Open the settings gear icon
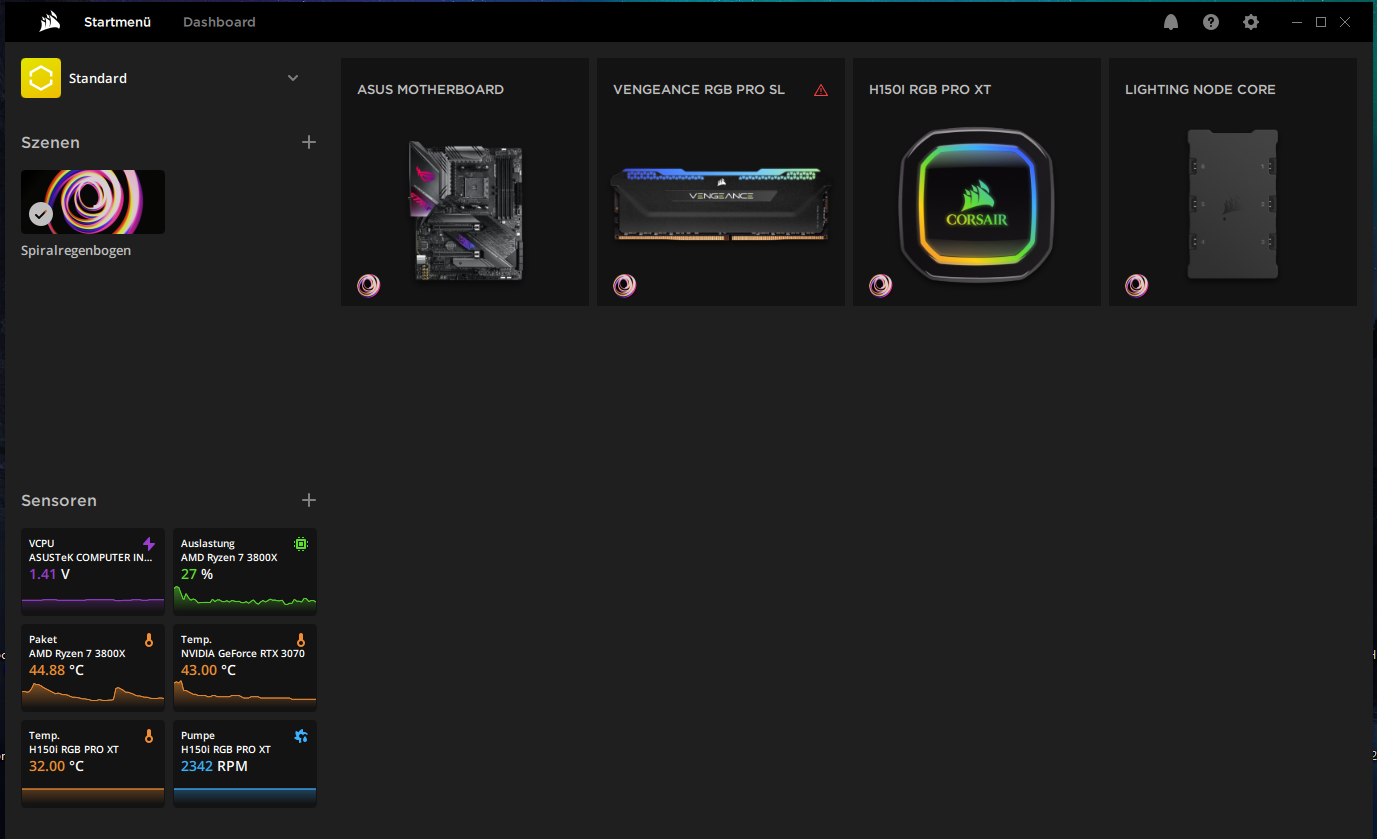The height and width of the screenshot is (839, 1377). pos(1251,22)
